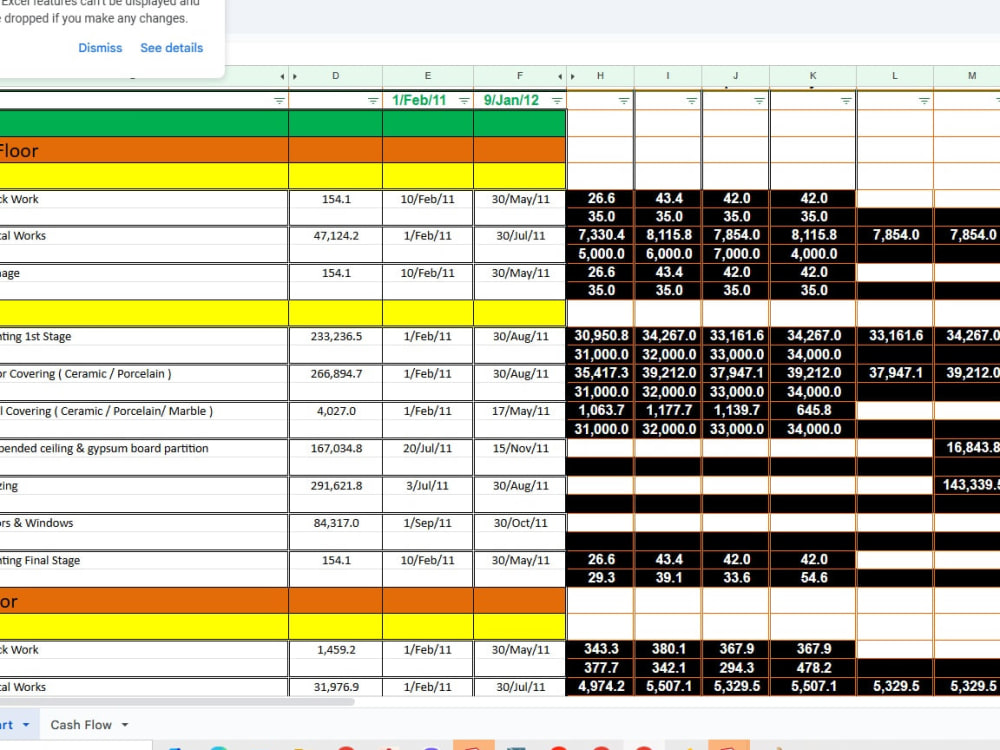Select the 15/Nov/11 end date cell

(520, 448)
